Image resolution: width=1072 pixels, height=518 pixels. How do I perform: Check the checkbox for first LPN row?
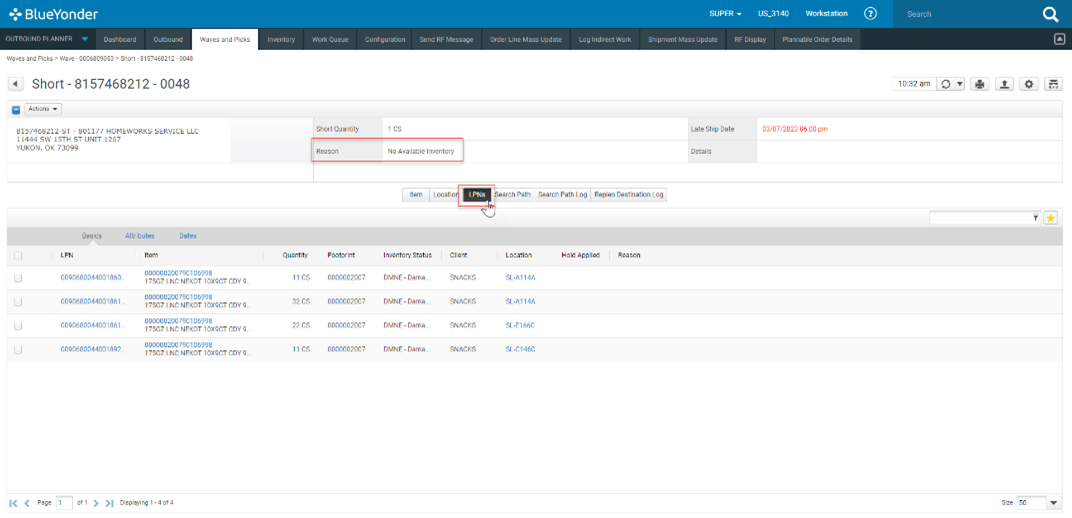tap(18, 277)
